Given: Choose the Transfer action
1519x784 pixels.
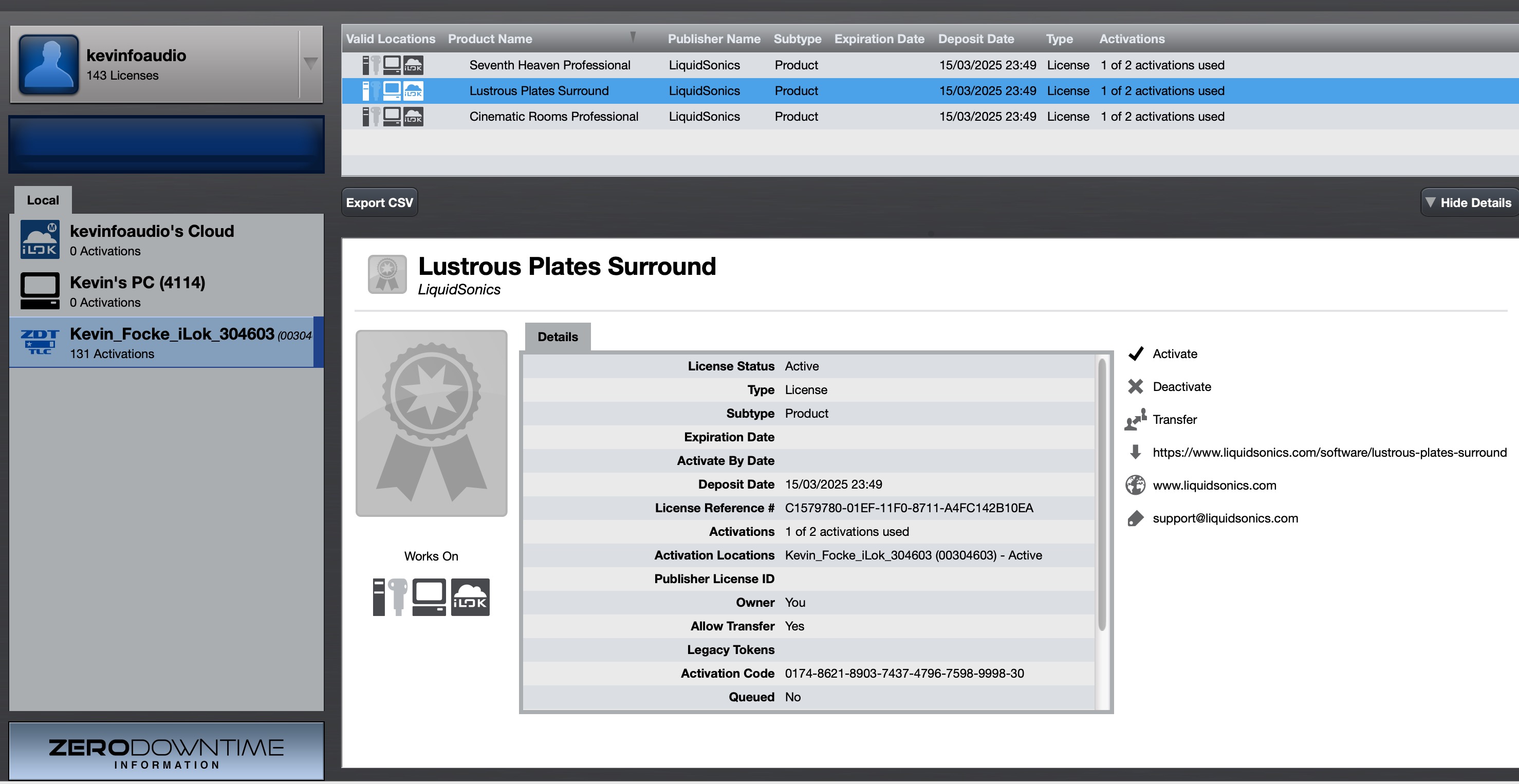Looking at the screenshot, I should point(1175,420).
